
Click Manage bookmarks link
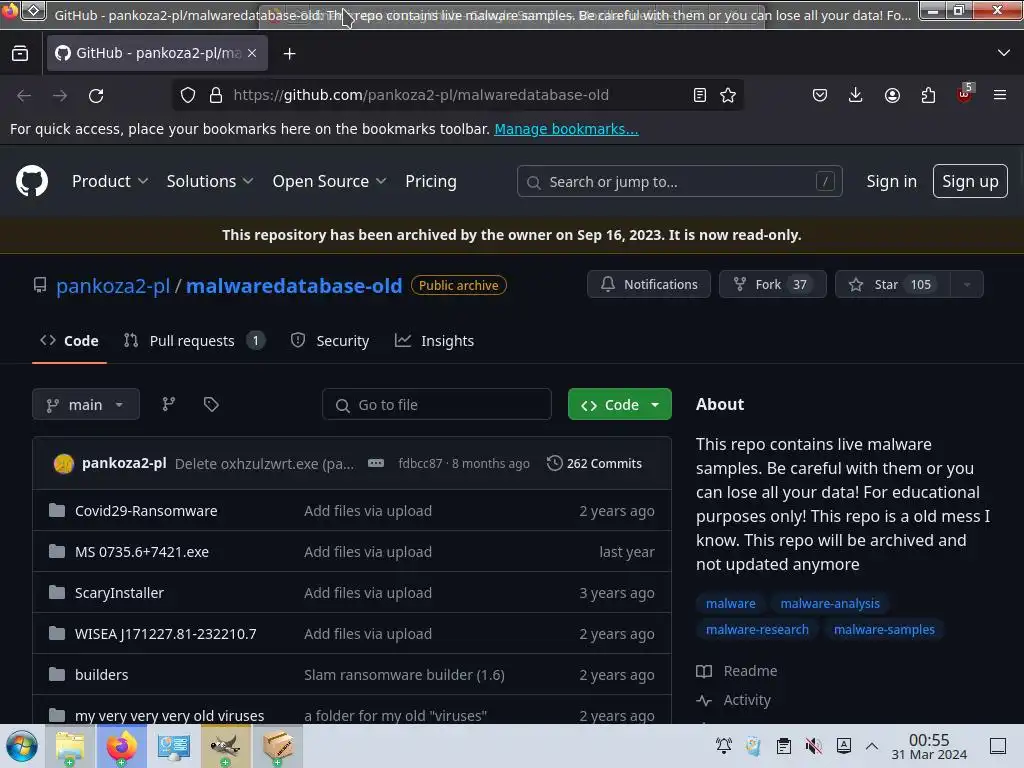coord(566,129)
